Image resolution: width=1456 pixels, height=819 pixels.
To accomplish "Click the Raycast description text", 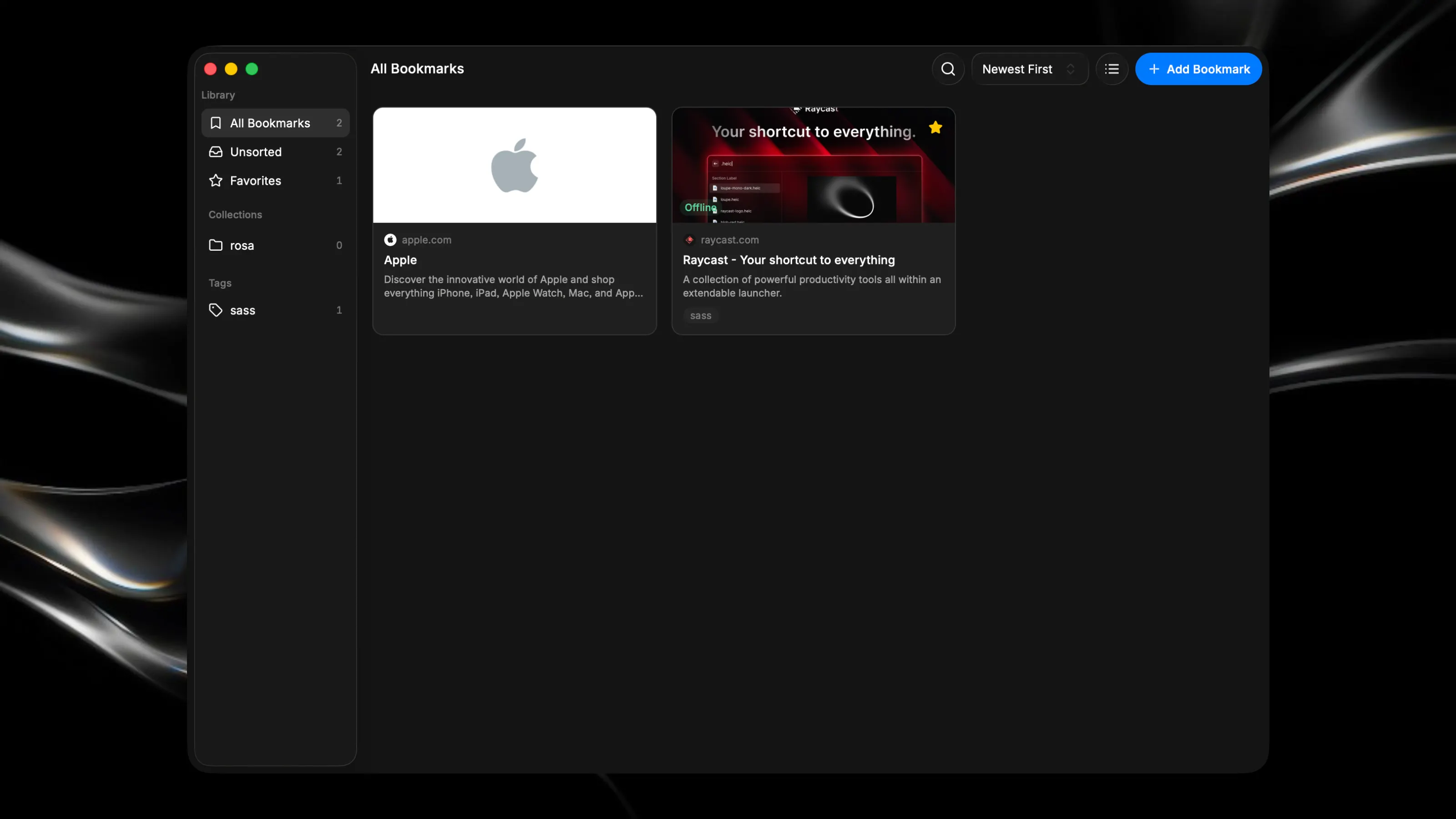I will pos(812,287).
